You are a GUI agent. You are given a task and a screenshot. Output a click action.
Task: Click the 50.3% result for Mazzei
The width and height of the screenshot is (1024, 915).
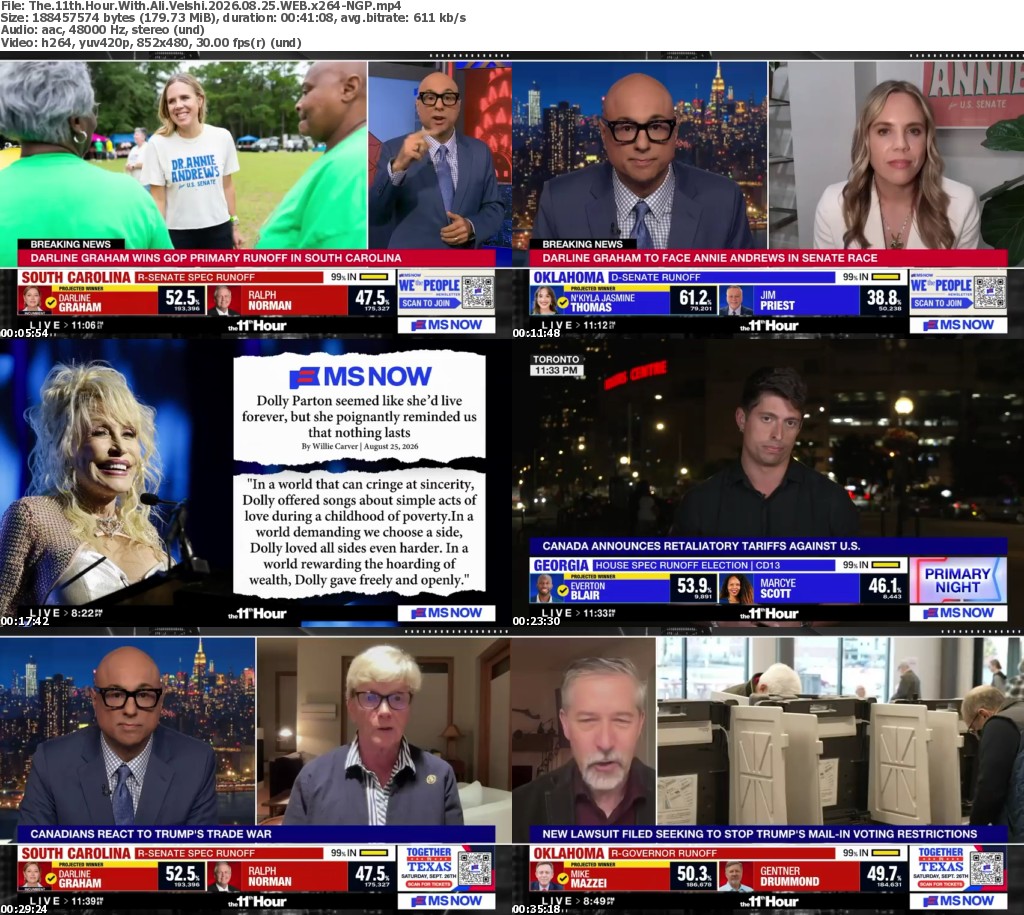coord(695,874)
